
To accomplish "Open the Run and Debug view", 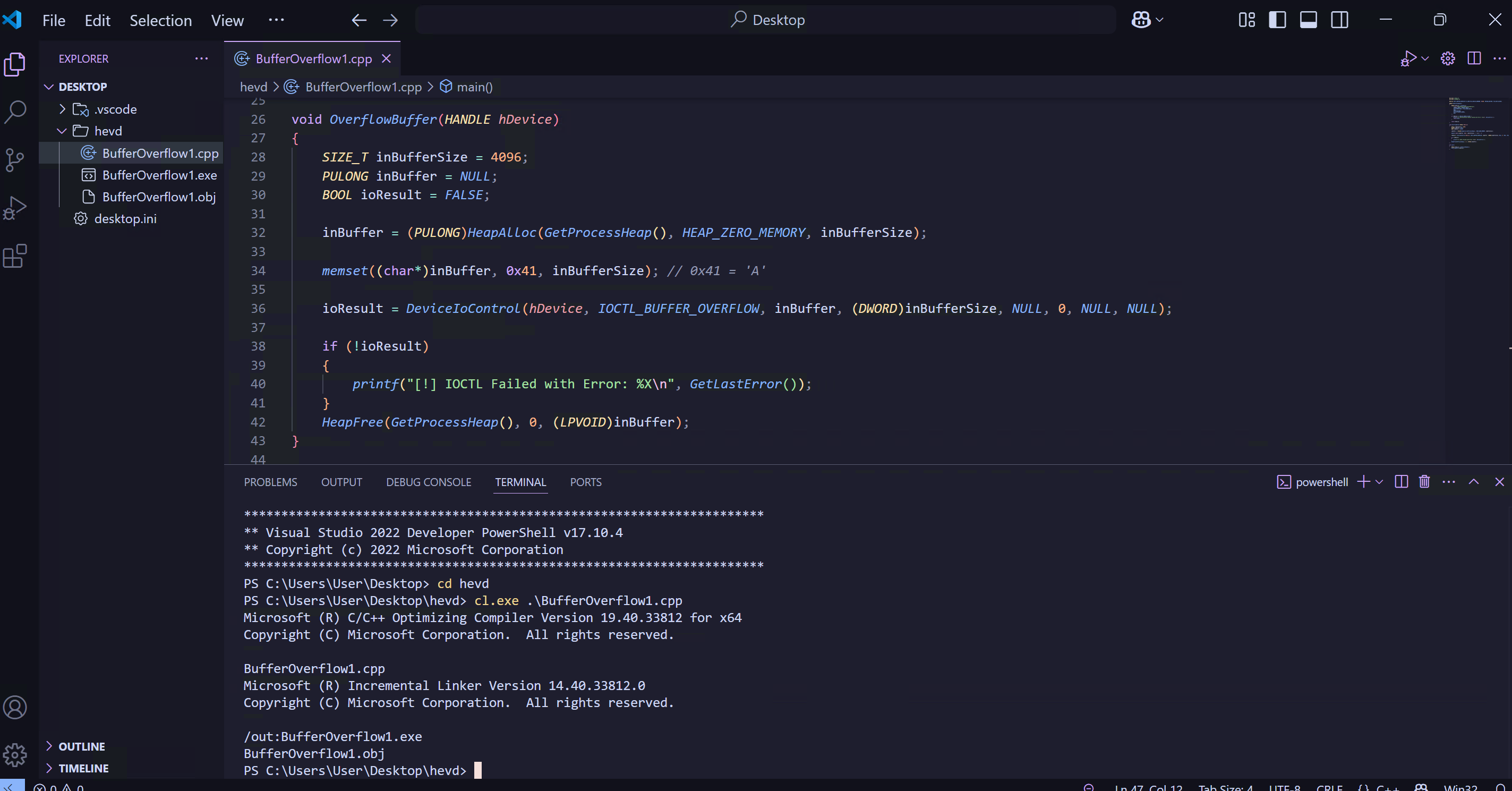I will click(x=15, y=208).
